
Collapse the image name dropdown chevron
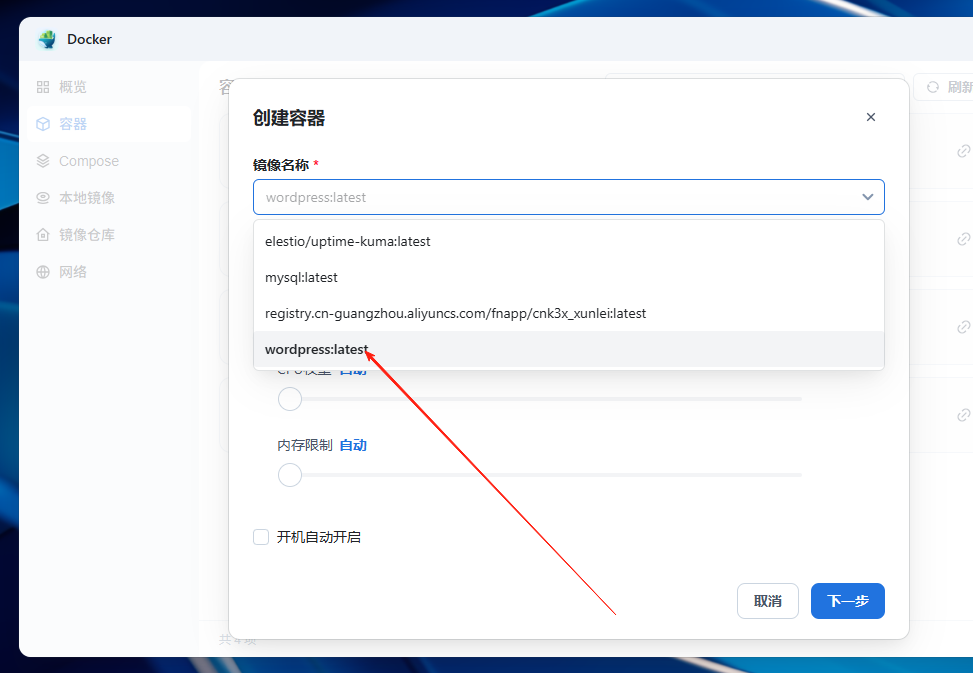point(868,197)
